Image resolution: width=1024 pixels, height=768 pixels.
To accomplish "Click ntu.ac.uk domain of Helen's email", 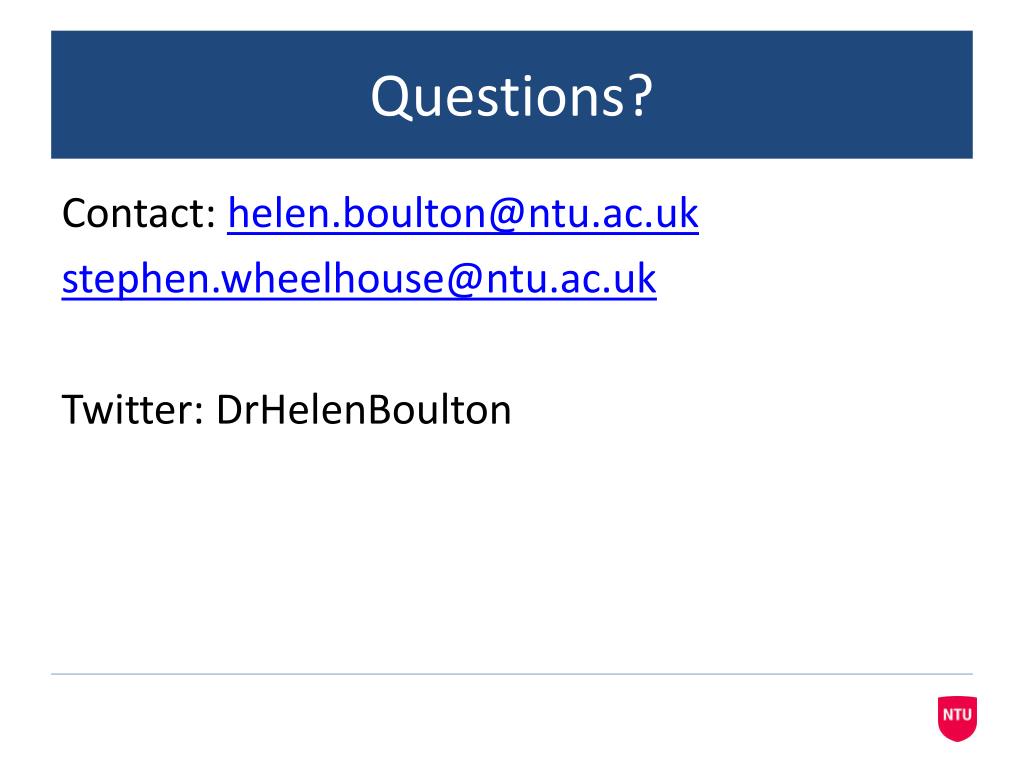I will 613,213.
